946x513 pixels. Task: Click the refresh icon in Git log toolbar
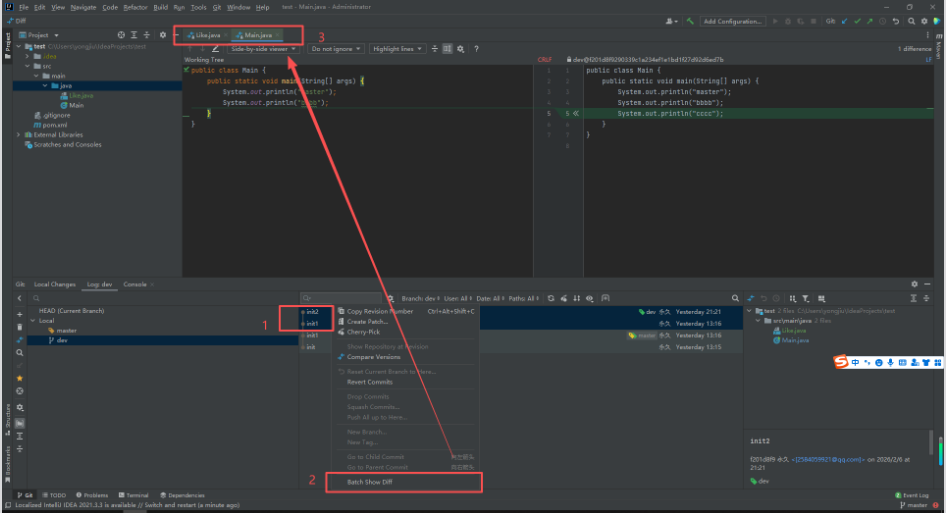[551, 298]
